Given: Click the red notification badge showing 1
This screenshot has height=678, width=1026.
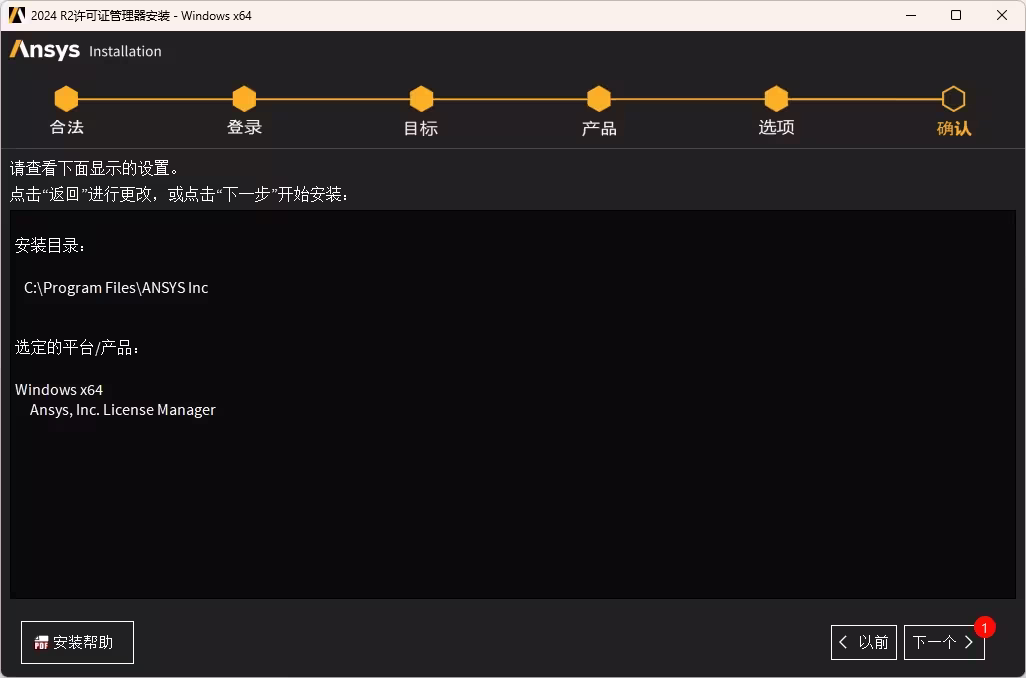Looking at the screenshot, I should pyautogui.click(x=984, y=628).
